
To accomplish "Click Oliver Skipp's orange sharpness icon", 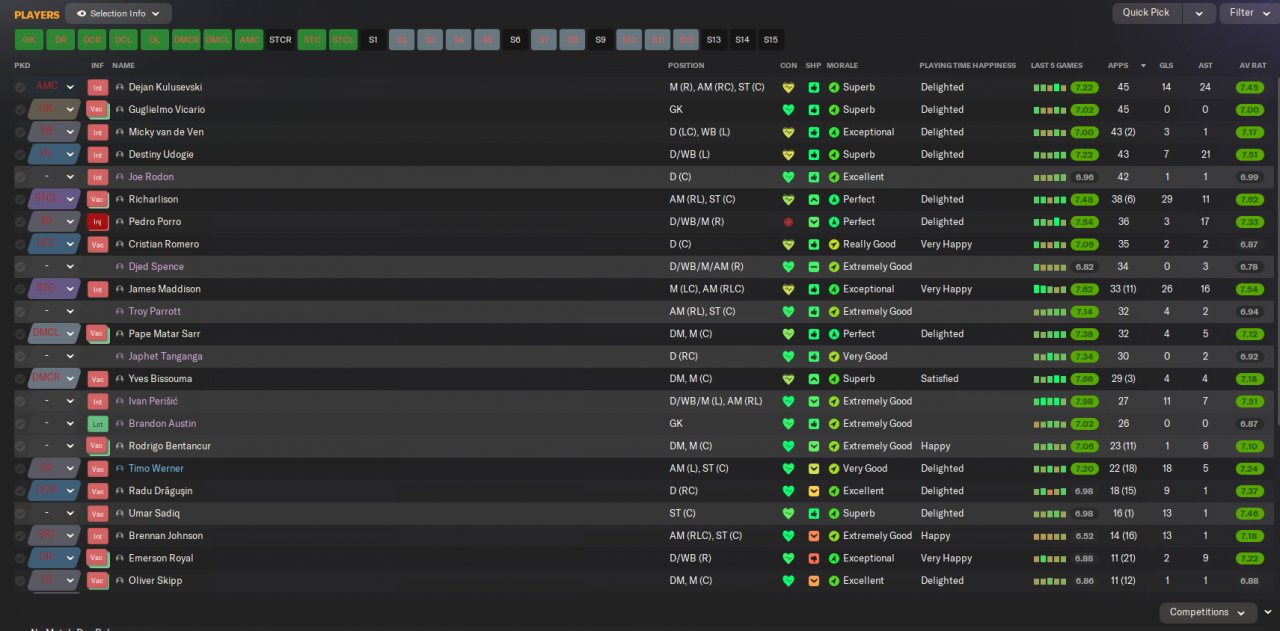I will (x=814, y=581).
